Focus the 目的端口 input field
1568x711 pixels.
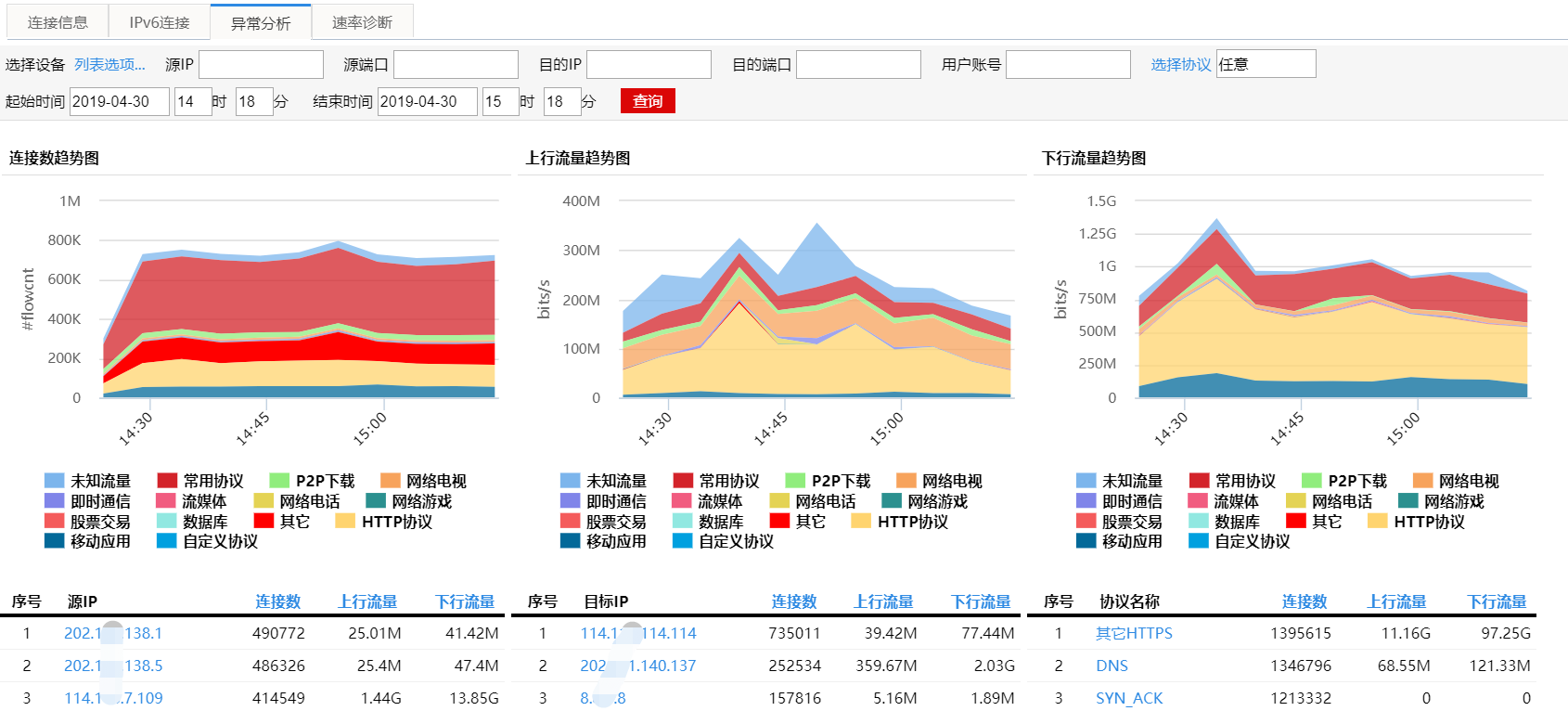coord(858,64)
